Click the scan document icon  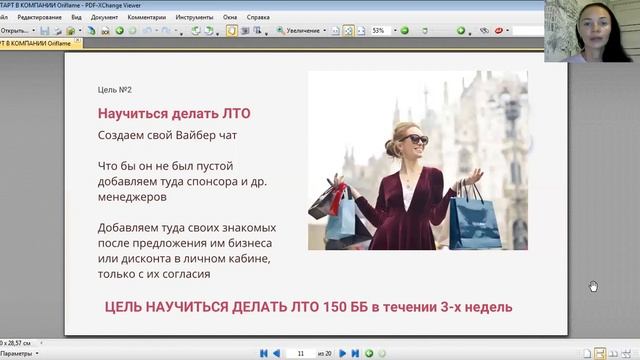coord(91,31)
